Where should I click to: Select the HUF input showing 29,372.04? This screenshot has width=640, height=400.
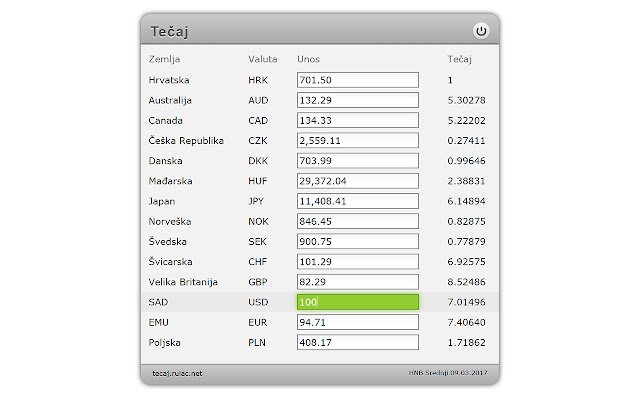(358, 181)
